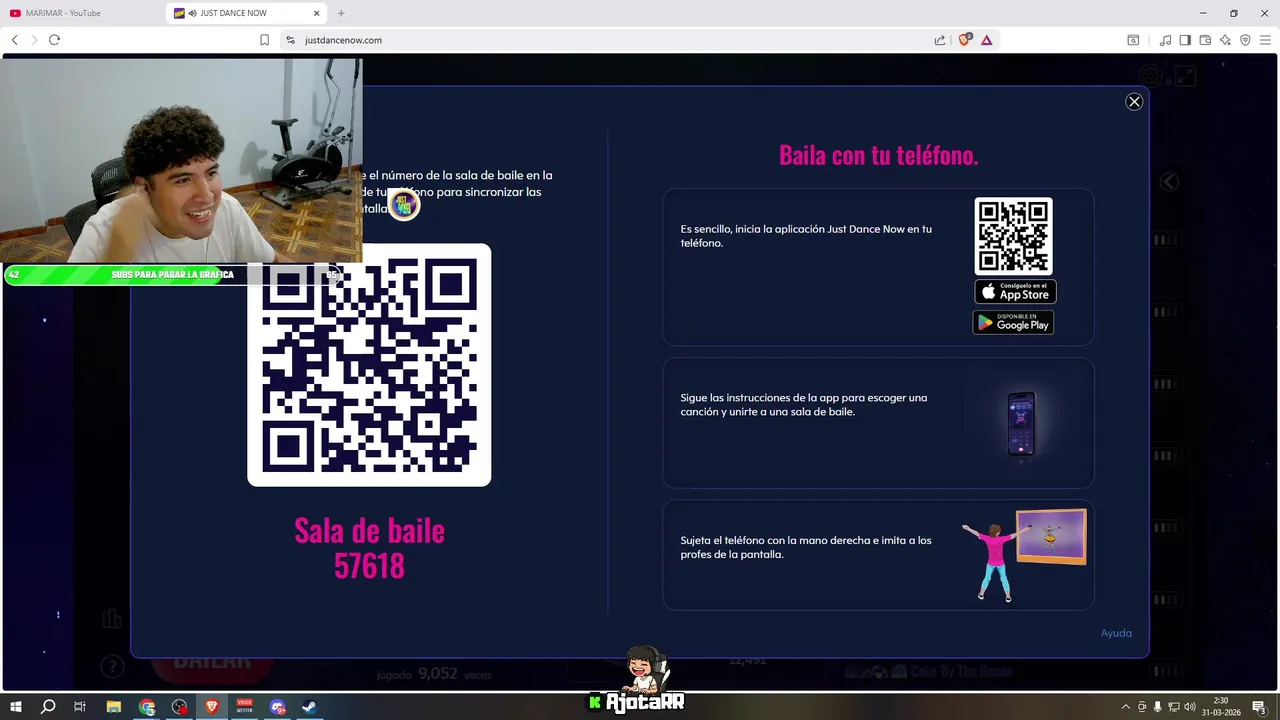Click the large dance room QR code
1280x720 pixels.
(x=369, y=365)
